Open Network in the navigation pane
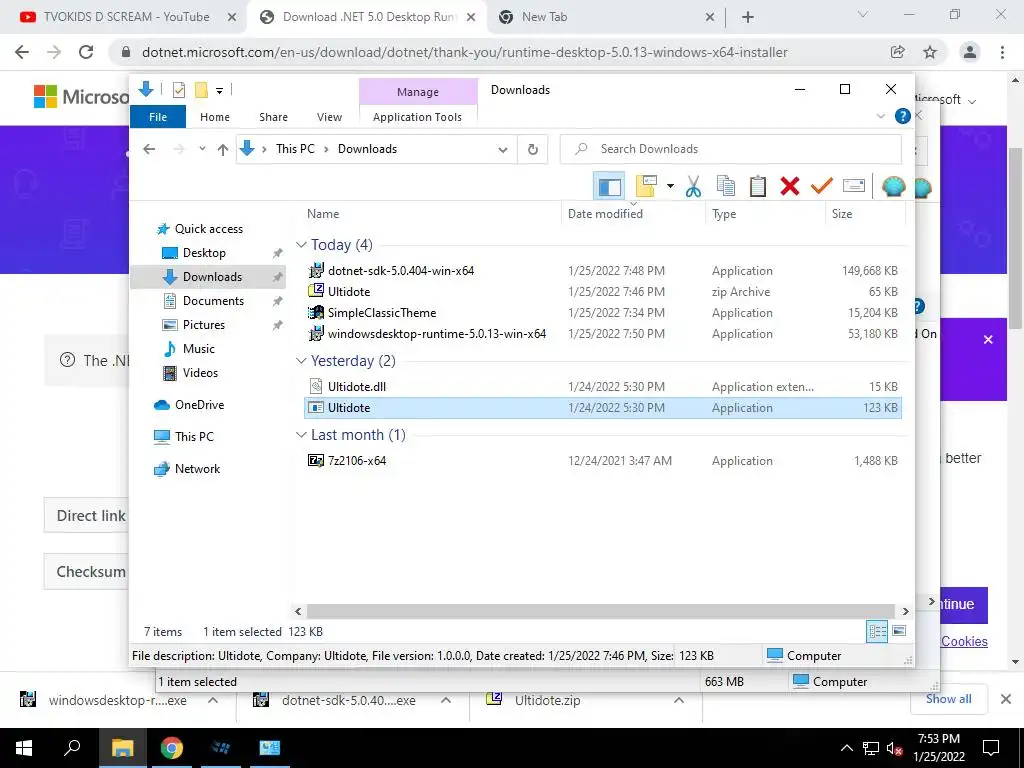 (x=197, y=469)
